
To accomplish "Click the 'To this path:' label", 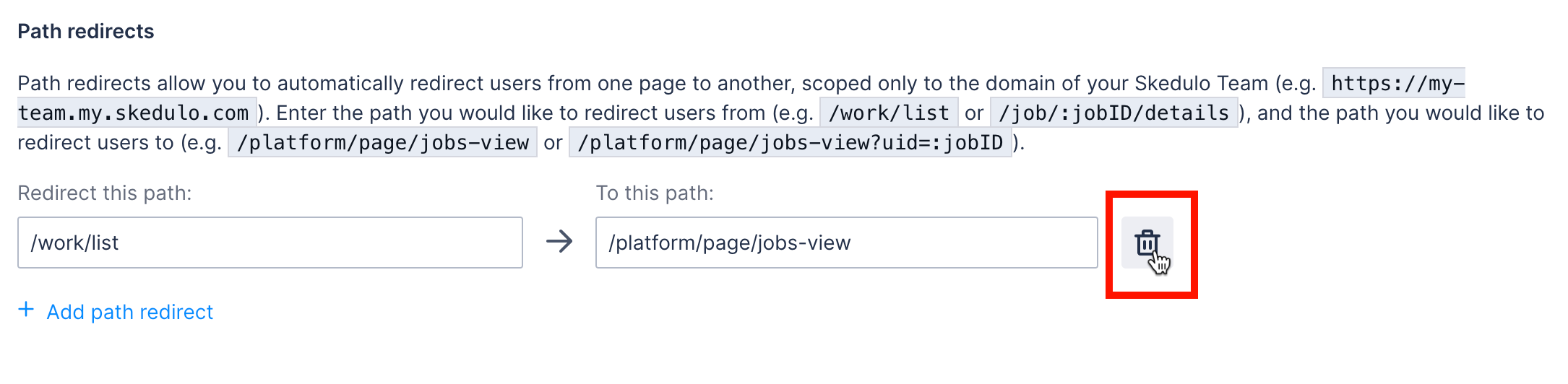I will 654,193.
